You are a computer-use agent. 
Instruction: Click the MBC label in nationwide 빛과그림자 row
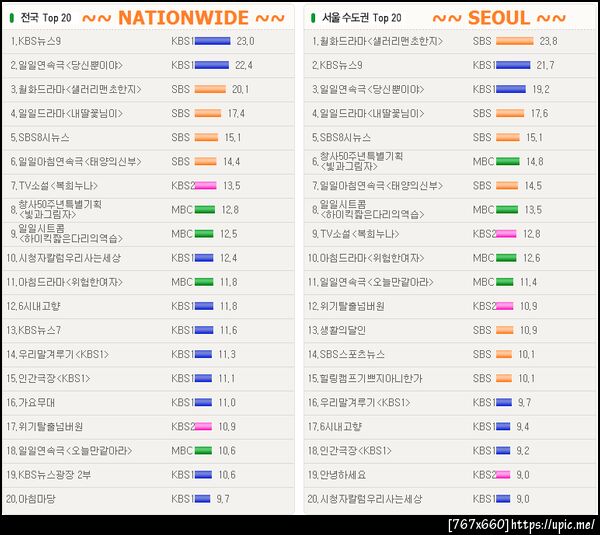pyautogui.click(x=182, y=210)
